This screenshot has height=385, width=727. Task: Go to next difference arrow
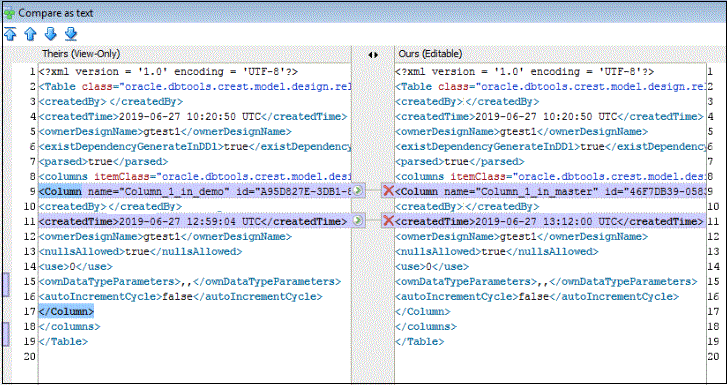pyautogui.click(x=51, y=34)
